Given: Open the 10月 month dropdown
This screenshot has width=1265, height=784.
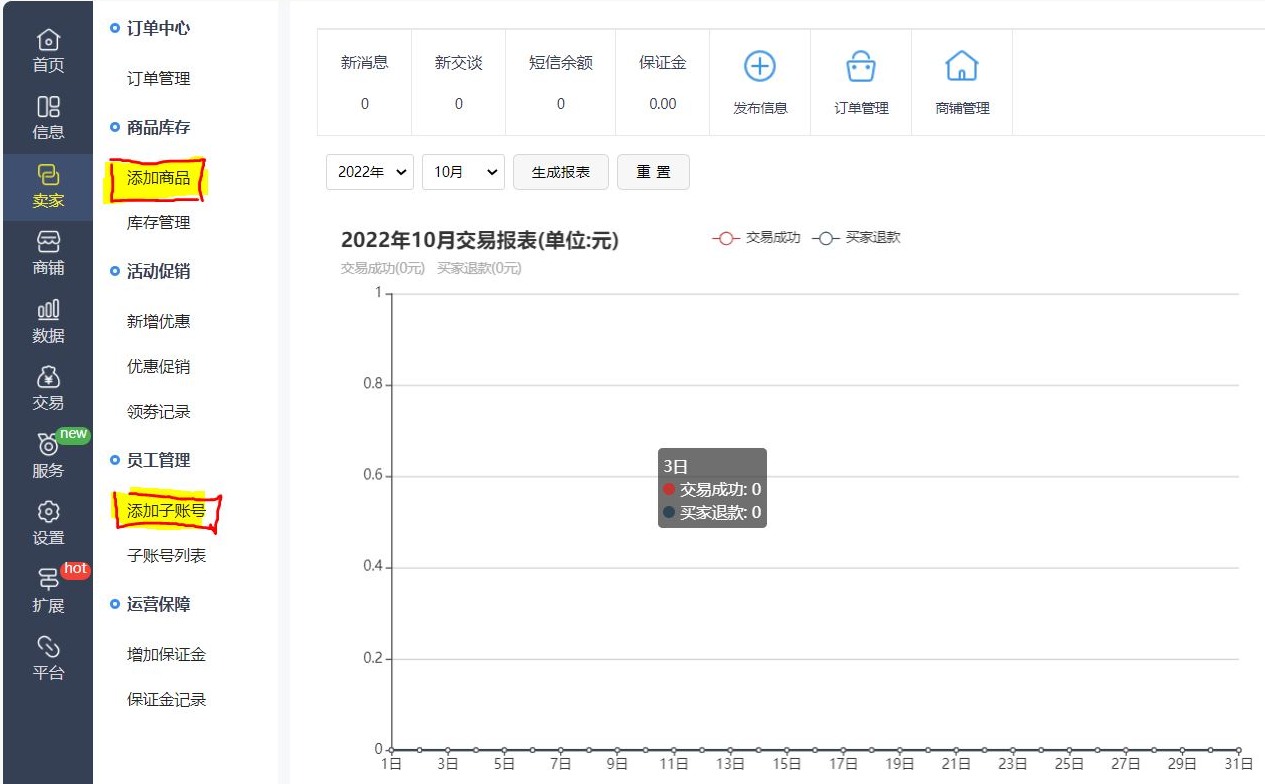Looking at the screenshot, I should [463, 172].
